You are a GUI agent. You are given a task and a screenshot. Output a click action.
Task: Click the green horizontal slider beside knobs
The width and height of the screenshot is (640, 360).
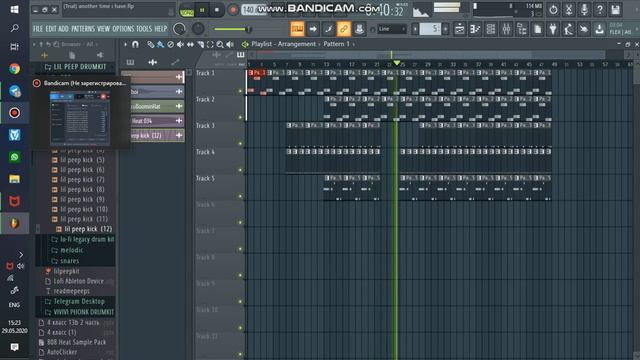point(233,29)
